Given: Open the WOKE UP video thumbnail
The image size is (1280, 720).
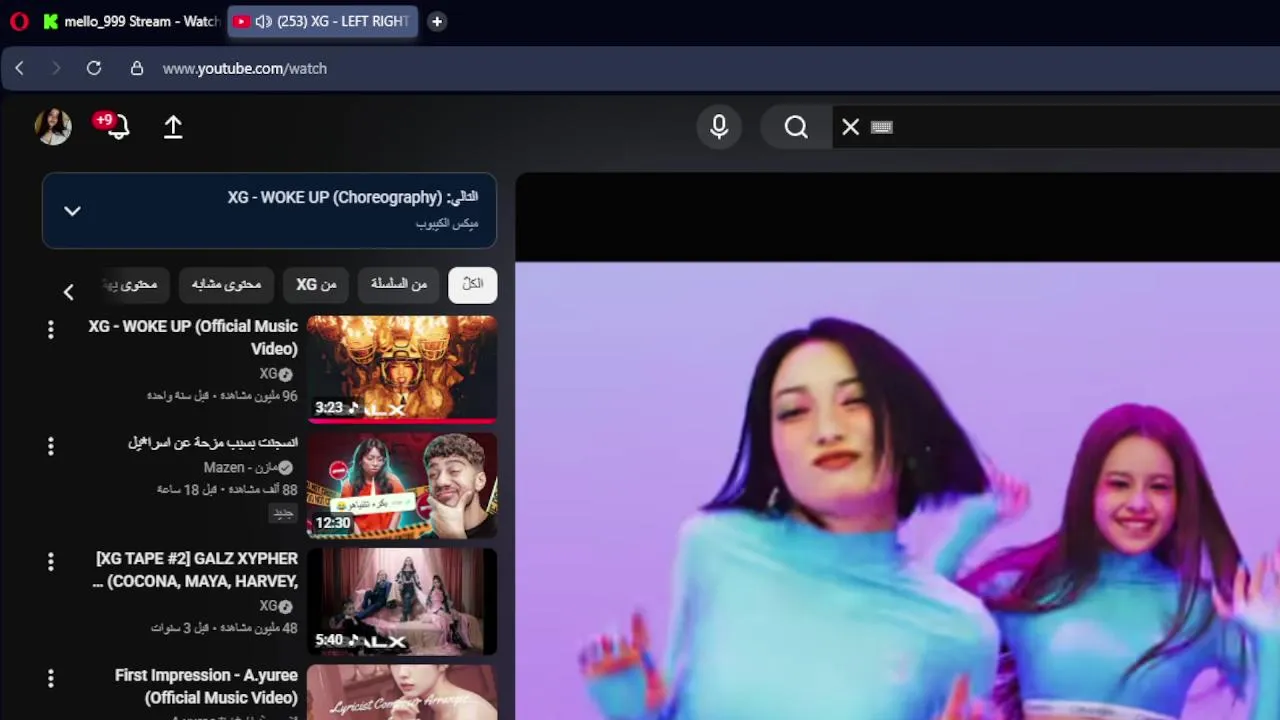Looking at the screenshot, I should 401,369.
